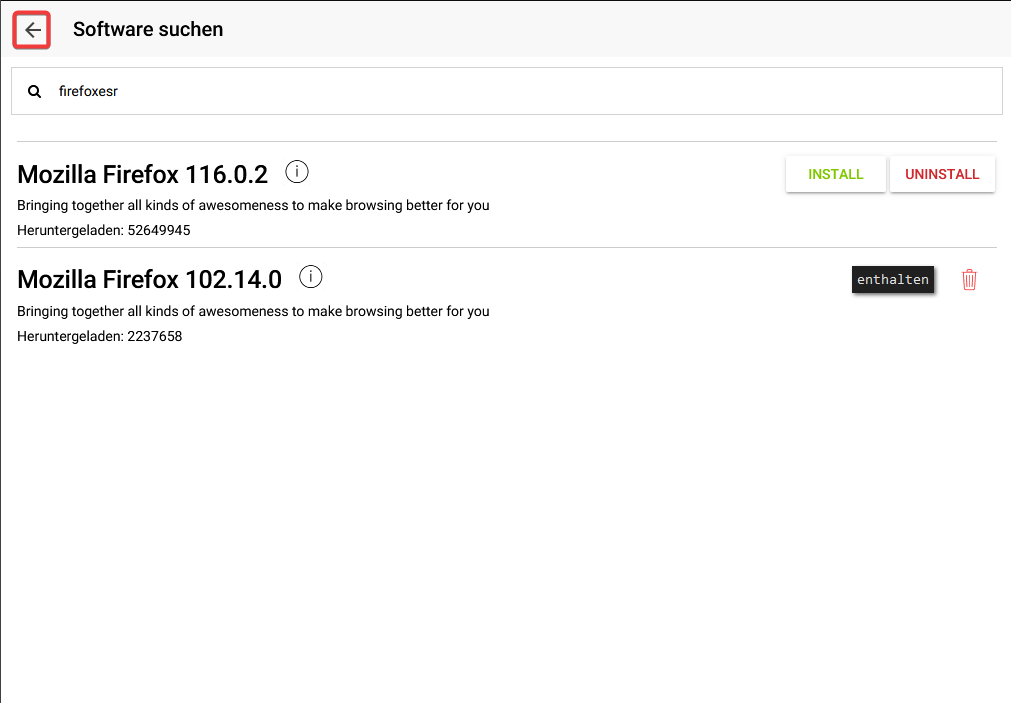Click the magnifier search icon
This screenshot has width=1011, height=703.
tap(35, 92)
